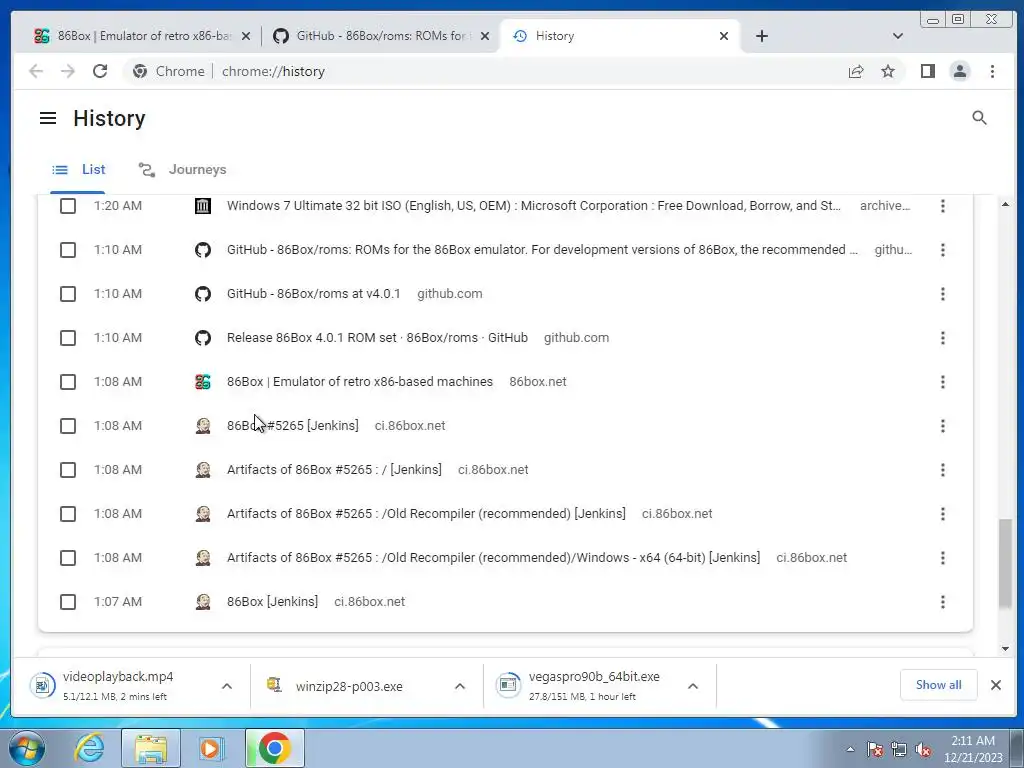Switch to the List tab

click(78, 170)
